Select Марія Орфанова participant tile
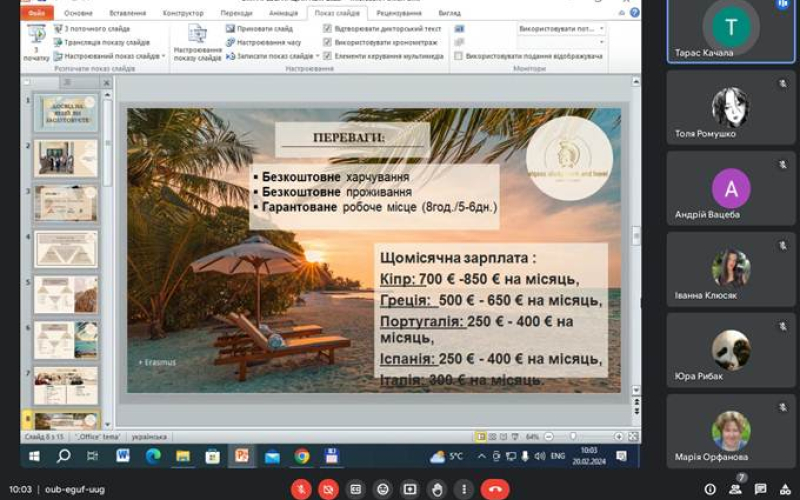 (x=731, y=431)
